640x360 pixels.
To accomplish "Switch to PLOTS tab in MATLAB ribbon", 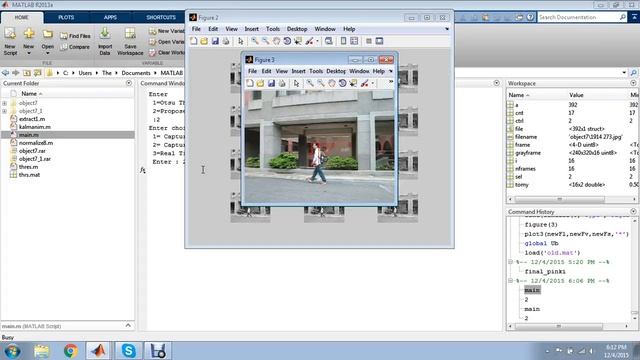I will point(66,18).
